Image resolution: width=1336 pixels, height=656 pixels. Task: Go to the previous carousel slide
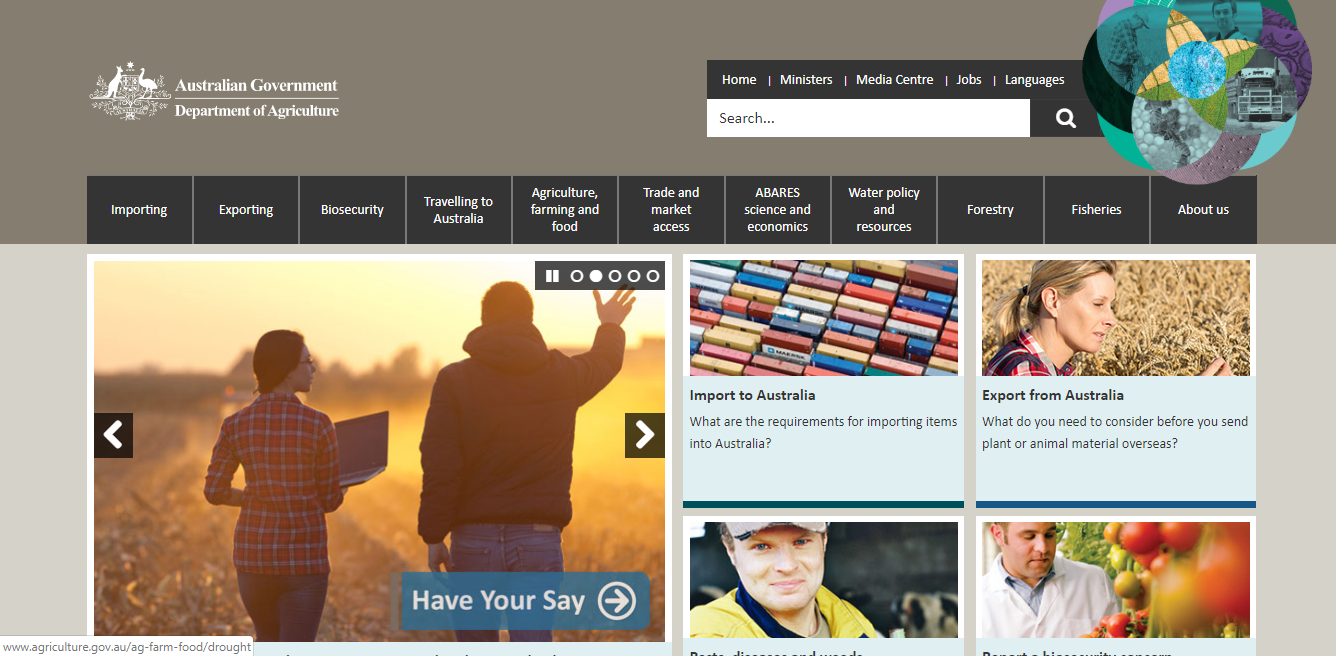[113, 435]
